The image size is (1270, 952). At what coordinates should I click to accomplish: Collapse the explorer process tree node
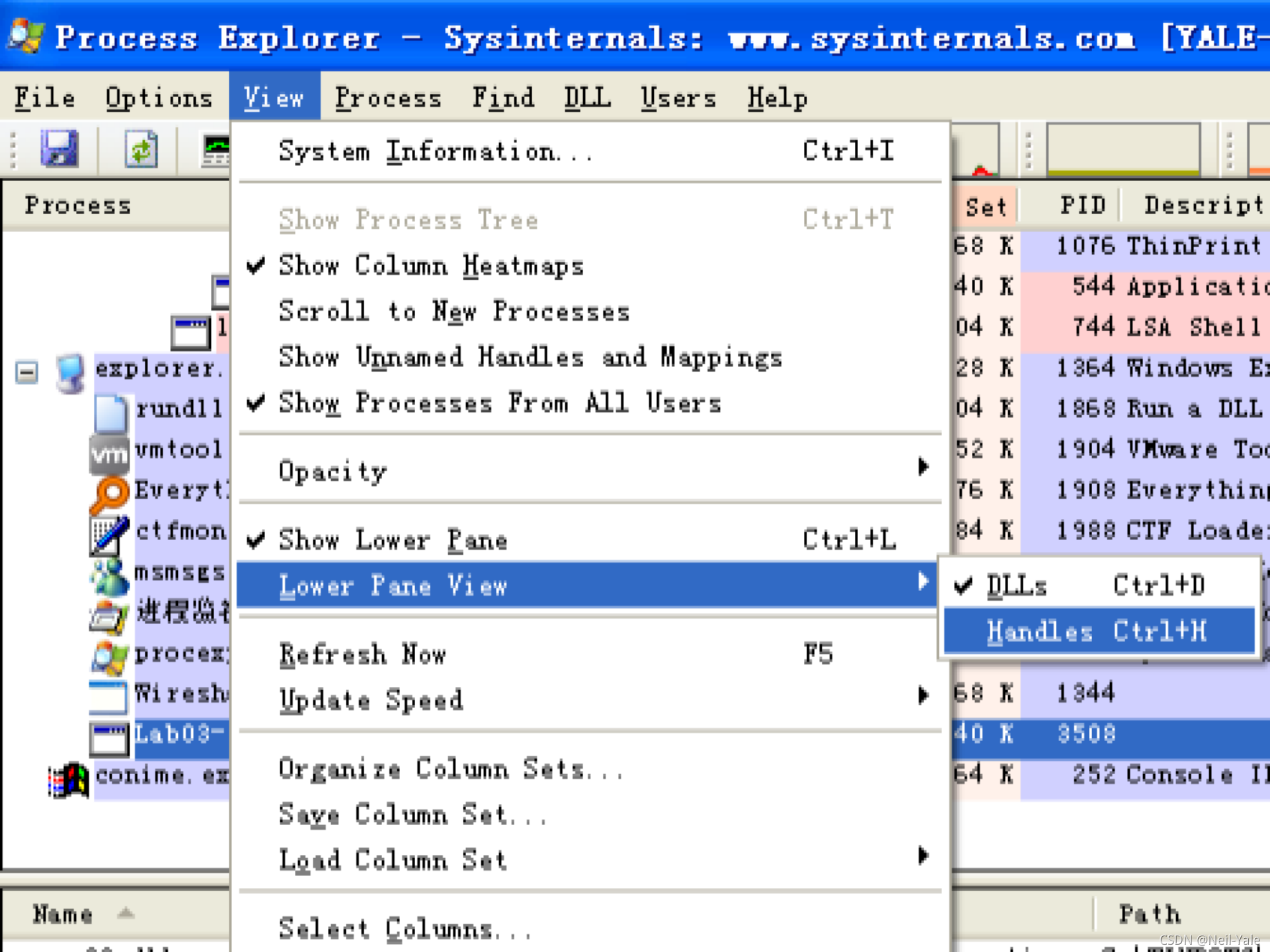(x=26, y=372)
